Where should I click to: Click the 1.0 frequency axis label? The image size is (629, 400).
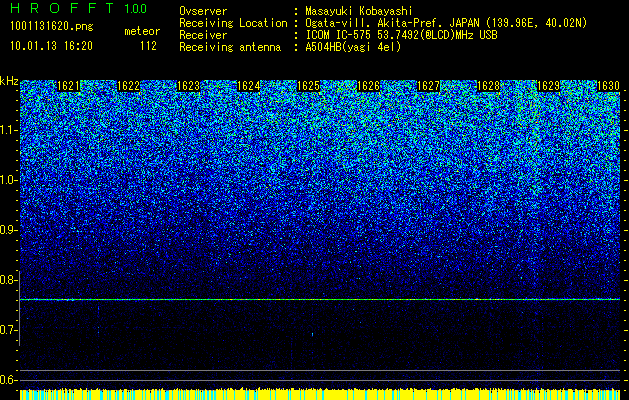[x=8, y=180]
